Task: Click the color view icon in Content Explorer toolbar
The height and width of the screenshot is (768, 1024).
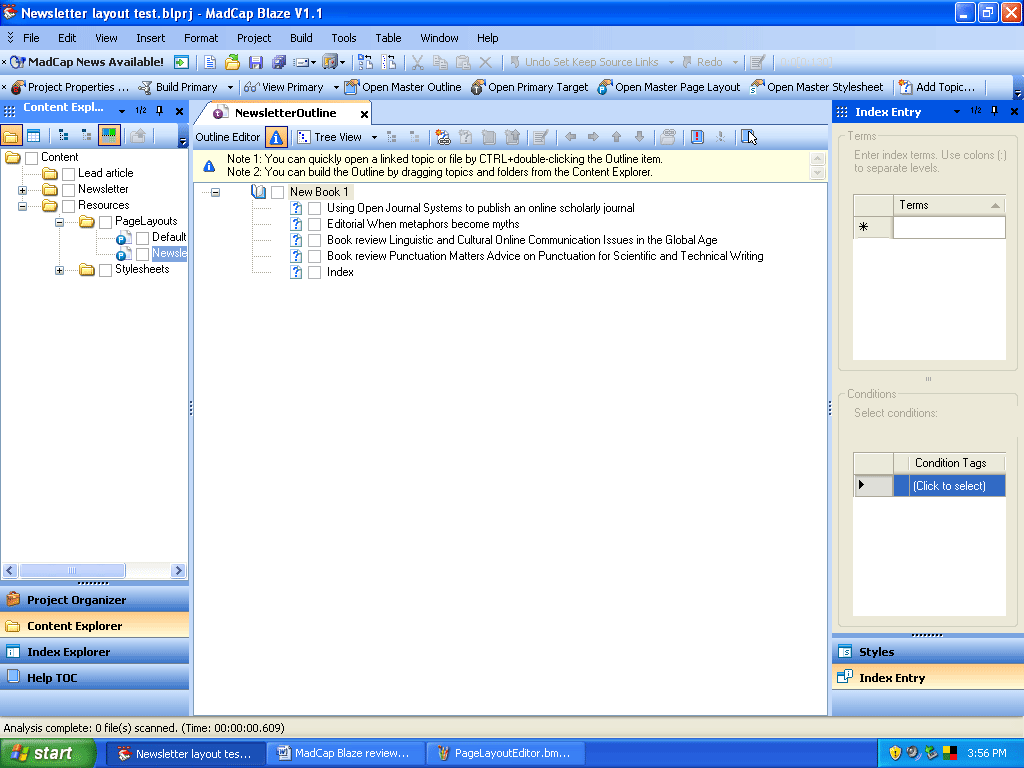Action: coord(109,136)
